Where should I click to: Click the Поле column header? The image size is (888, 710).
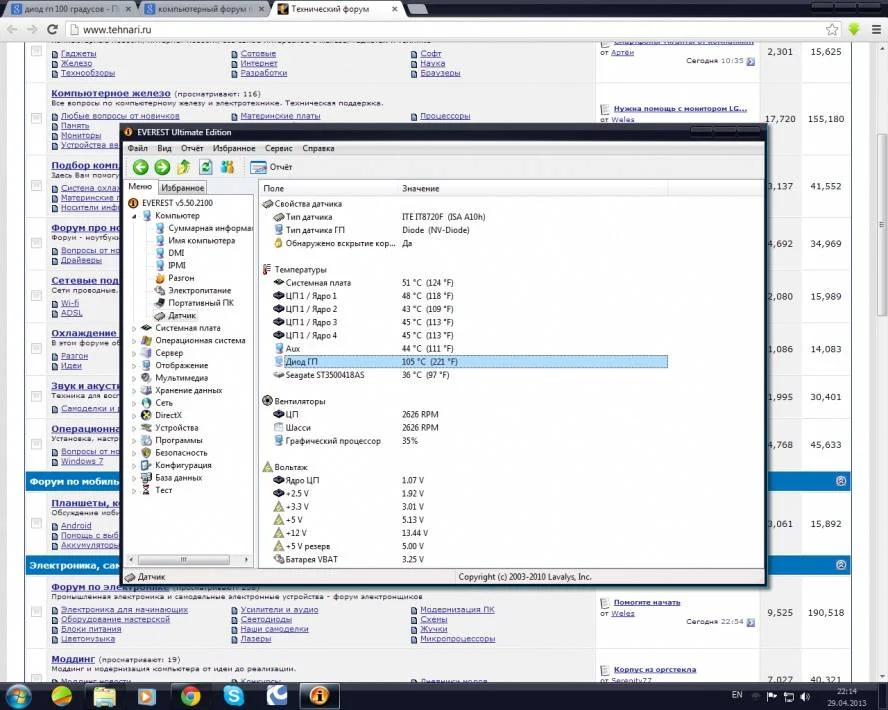pos(274,188)
